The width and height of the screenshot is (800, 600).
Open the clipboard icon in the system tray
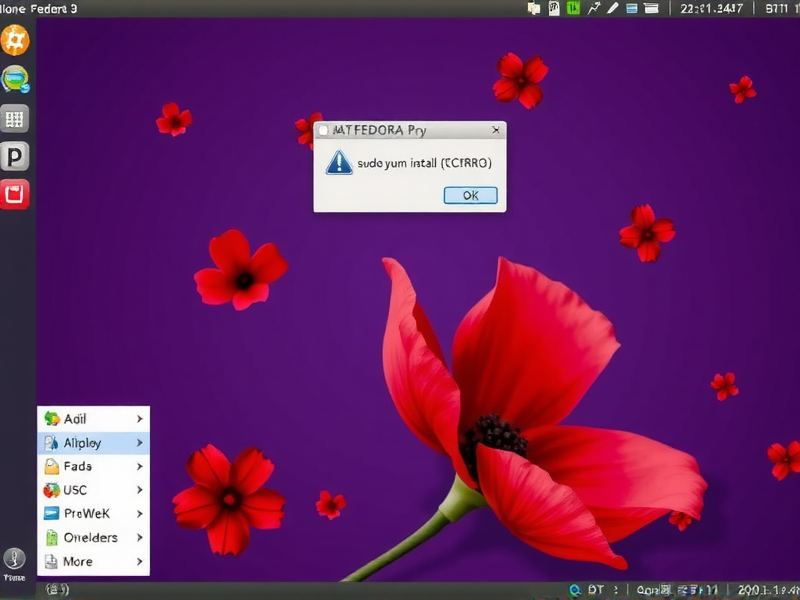(553, 8)
